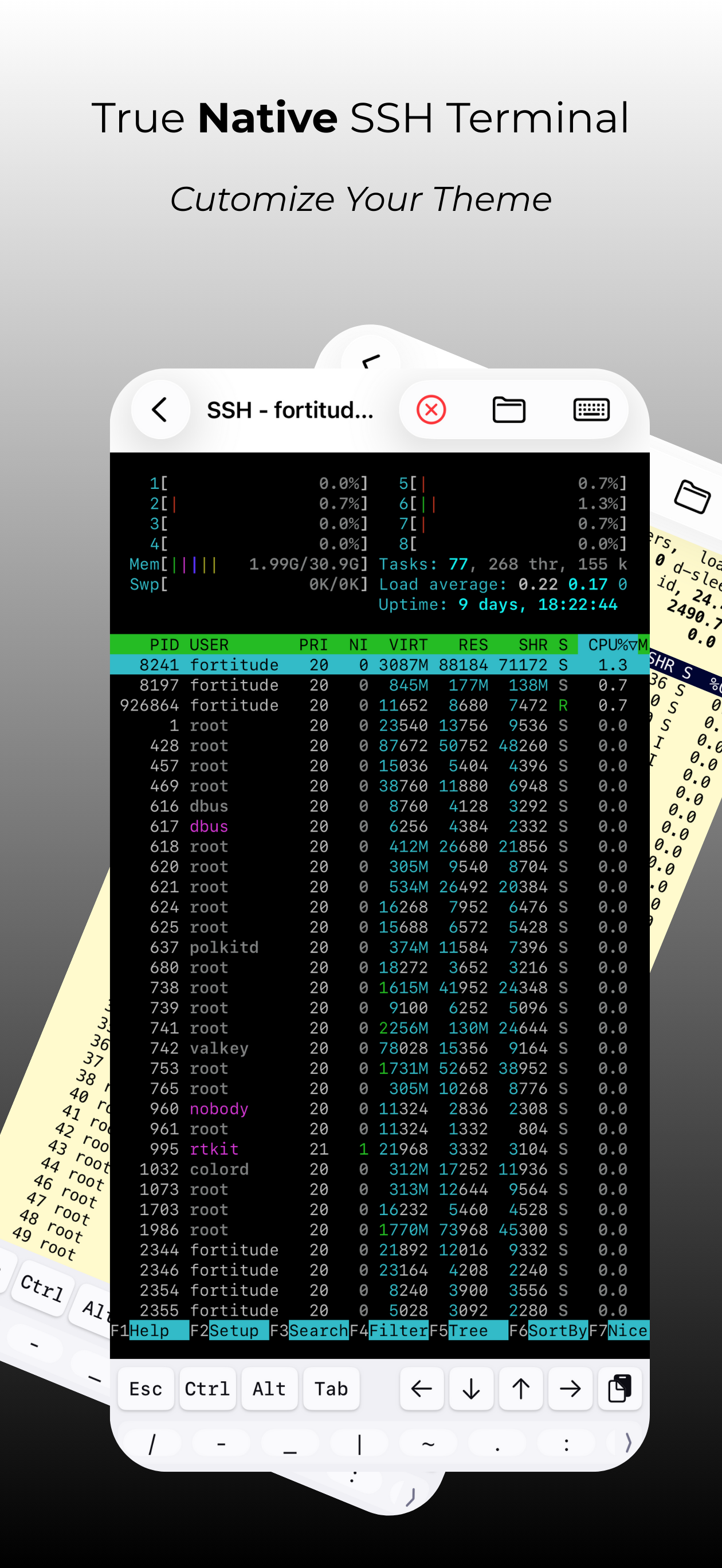
Task: Select F6 SortBy in htop footer
Action: point(548,1331)
